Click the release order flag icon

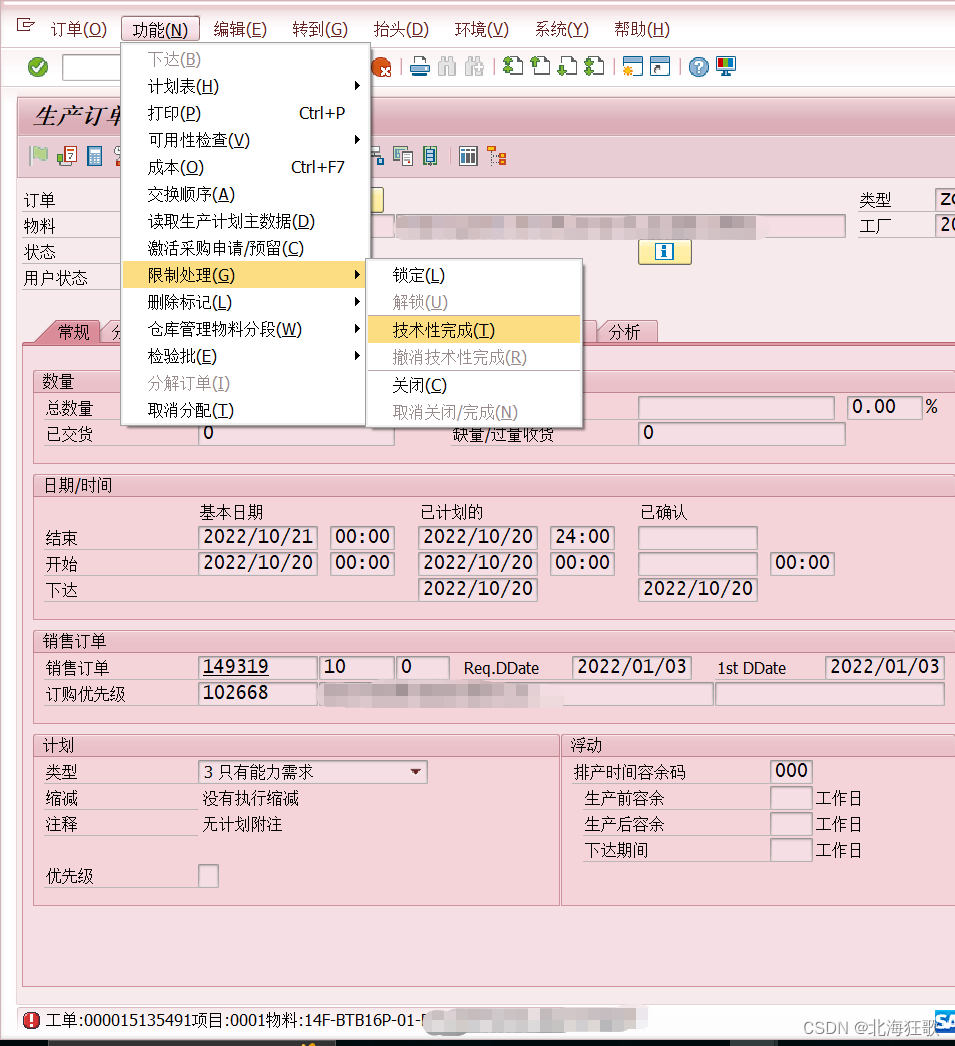pos(40,156)
